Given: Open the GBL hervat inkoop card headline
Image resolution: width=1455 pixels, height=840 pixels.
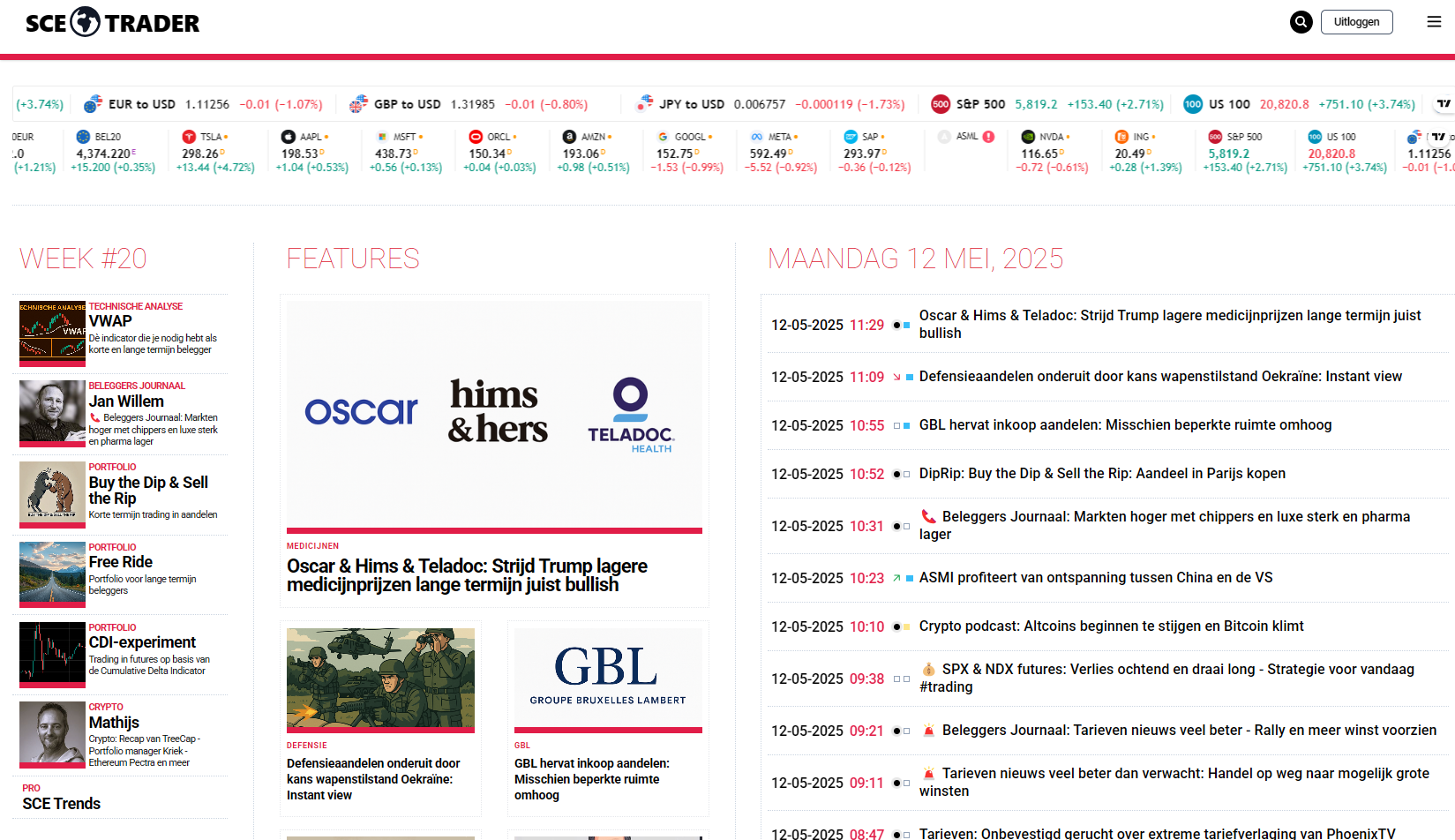Looking at the screenshot, I should pyautogui.click(x=592, y=779).
